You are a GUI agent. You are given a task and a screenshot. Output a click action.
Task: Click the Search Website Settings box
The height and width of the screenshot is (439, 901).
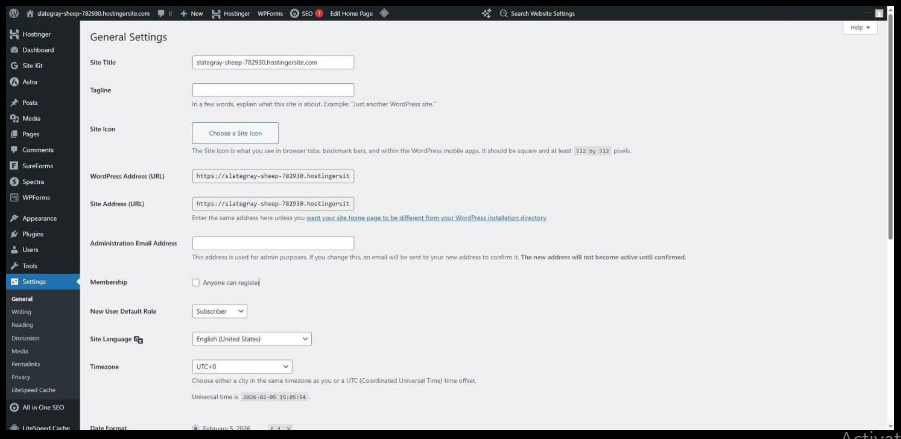[x=537, y=13]
